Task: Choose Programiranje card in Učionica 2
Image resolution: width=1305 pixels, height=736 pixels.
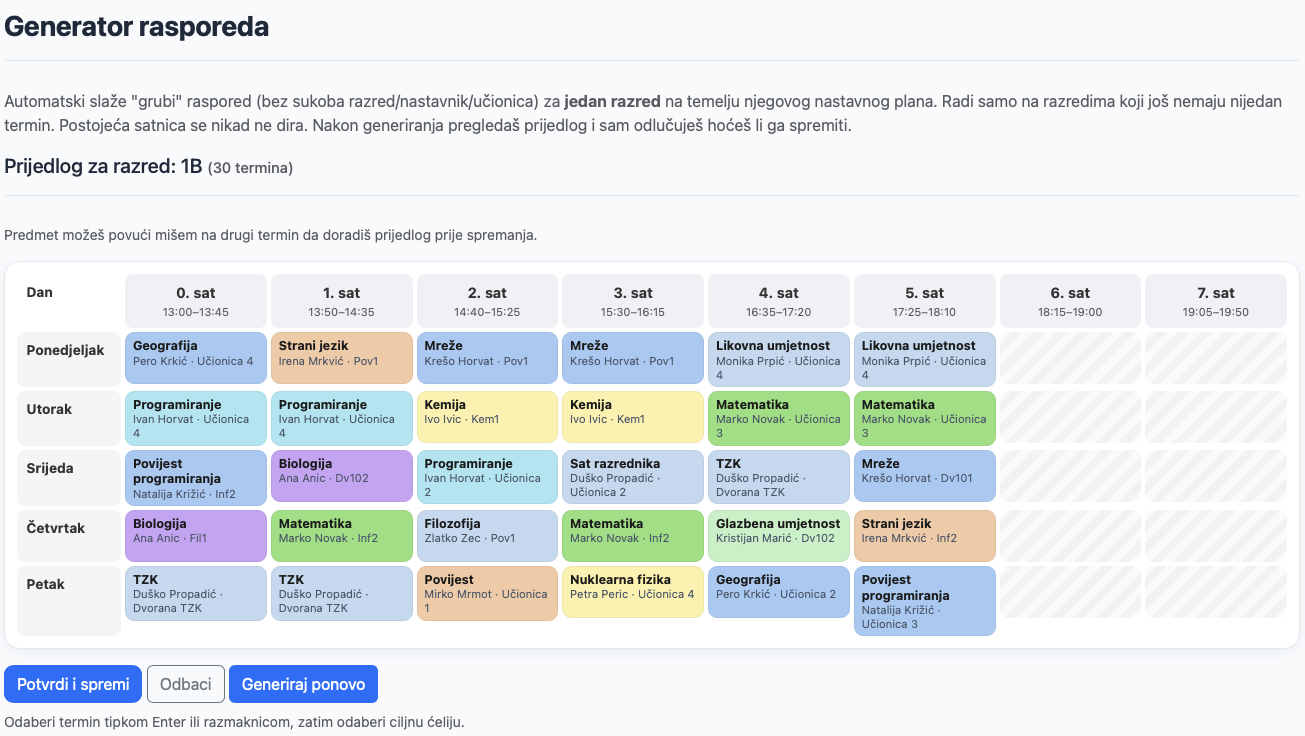Action: click(488, 476)
